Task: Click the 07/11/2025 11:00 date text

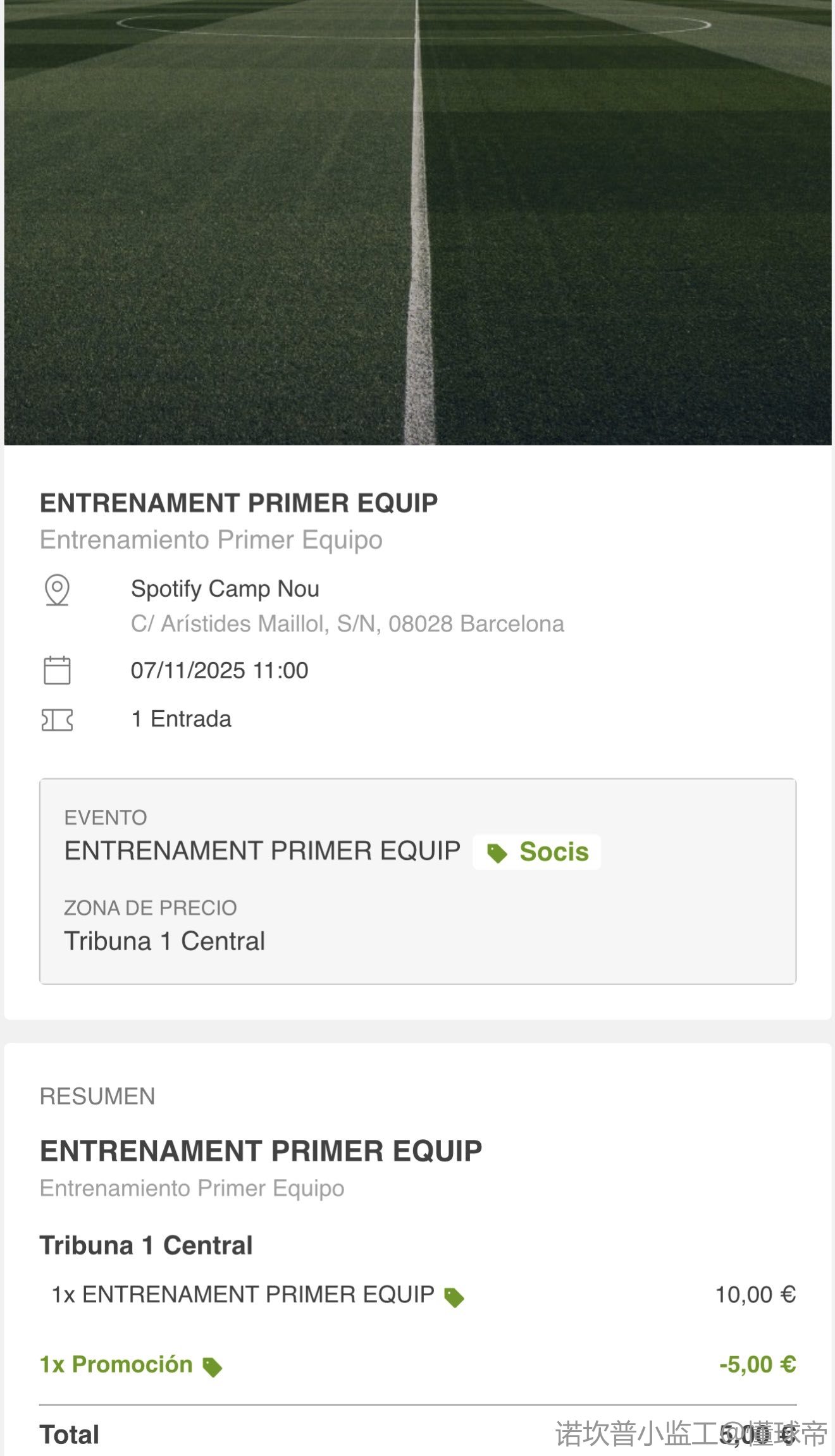Action: (x=220, y=670)
